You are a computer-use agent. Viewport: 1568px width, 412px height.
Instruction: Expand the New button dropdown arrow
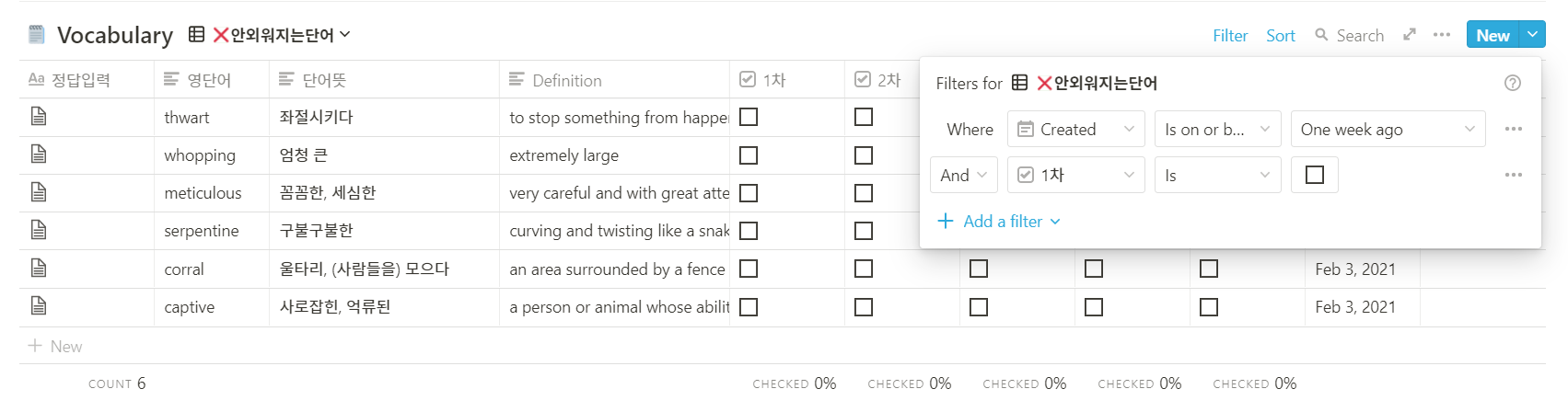(1532, 35)
